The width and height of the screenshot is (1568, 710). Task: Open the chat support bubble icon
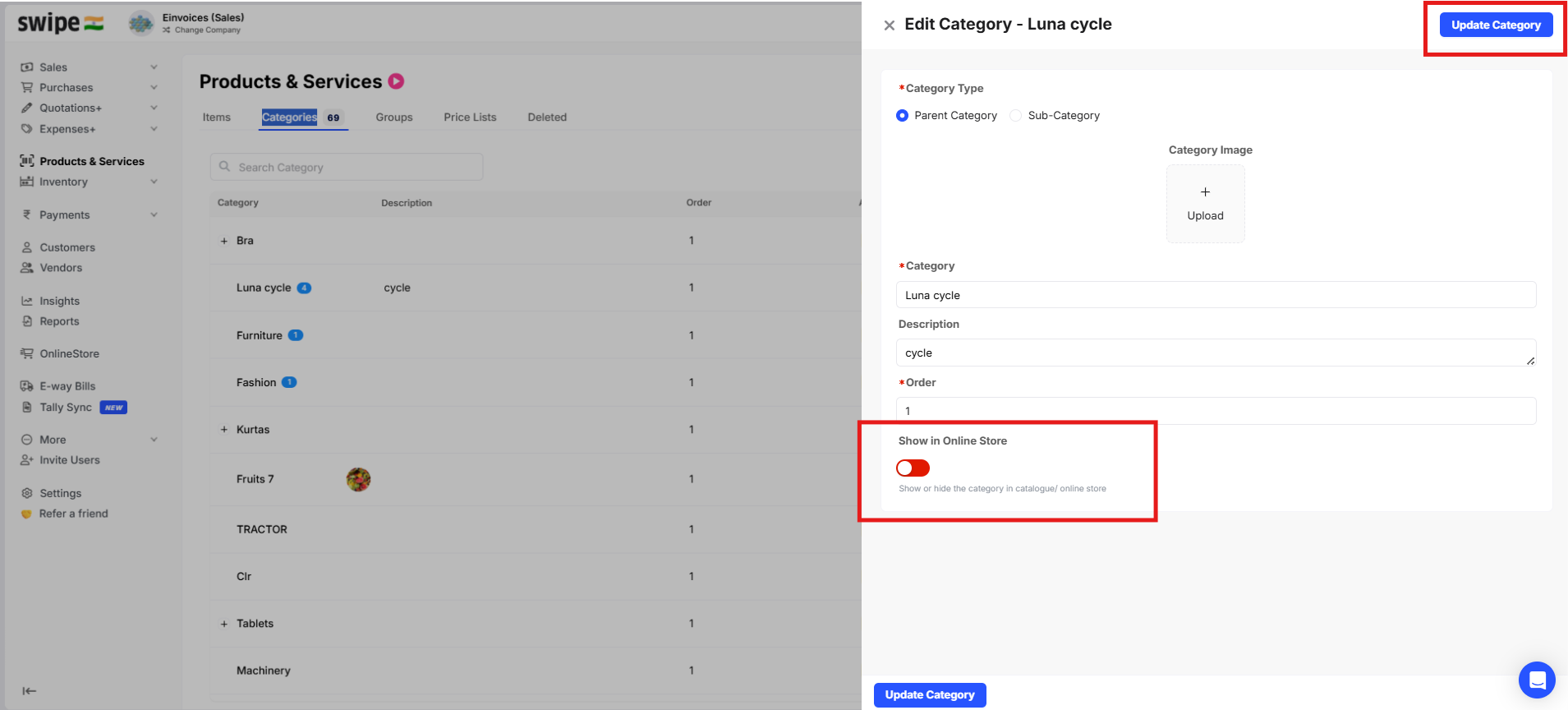1537,680
